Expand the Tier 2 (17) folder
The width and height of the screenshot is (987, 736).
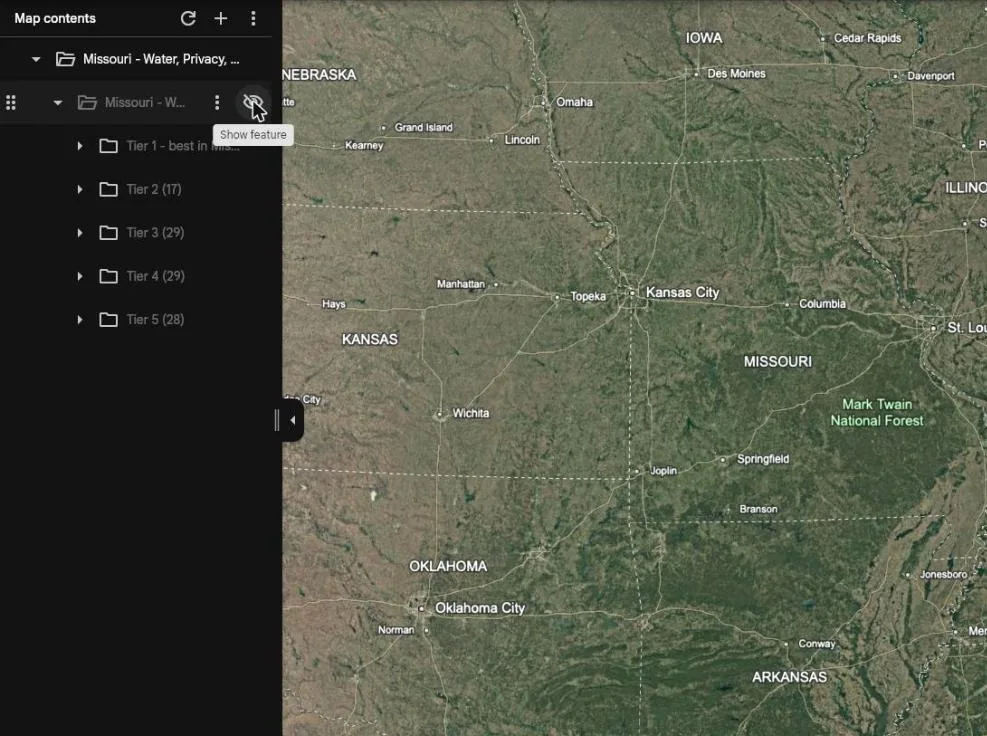80,190
